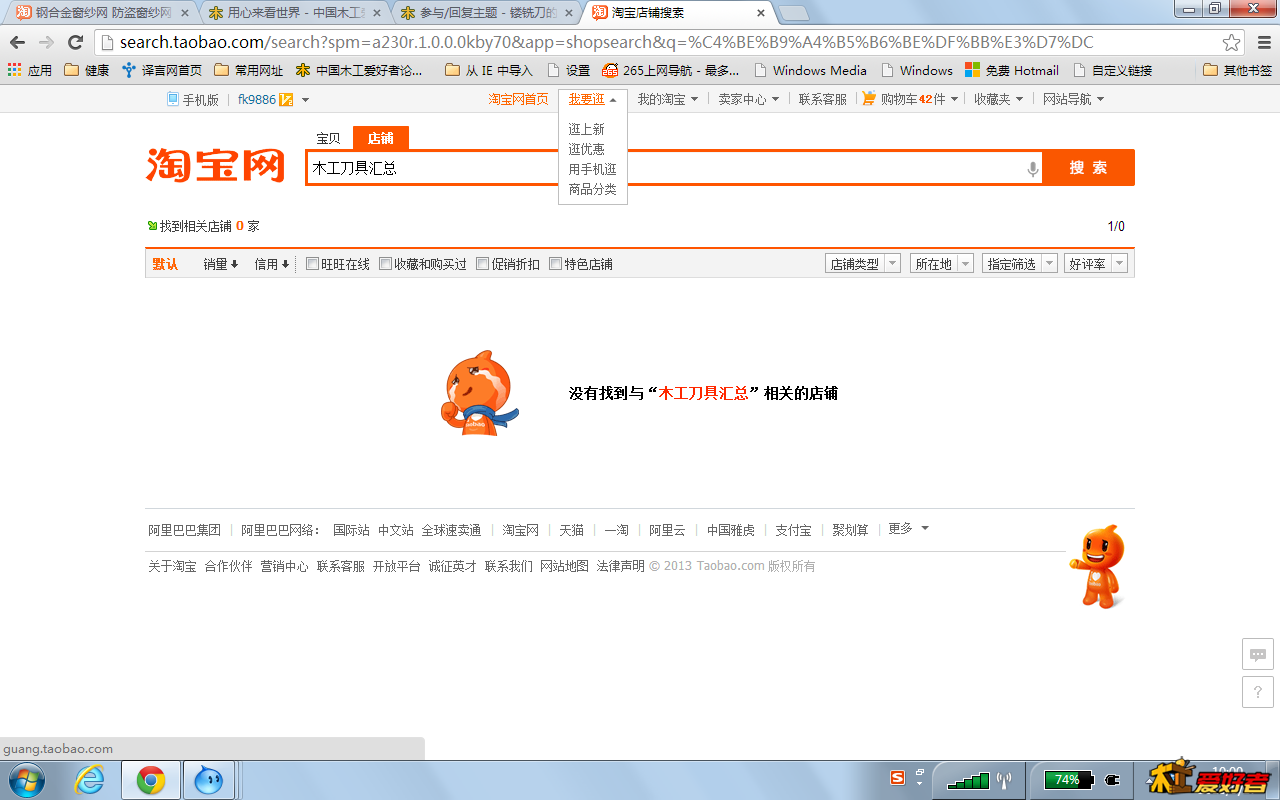This screenshot has height=800, width=1280.
Task: Click the orange 搜索 button
Action: click(x=1088, y=167)
